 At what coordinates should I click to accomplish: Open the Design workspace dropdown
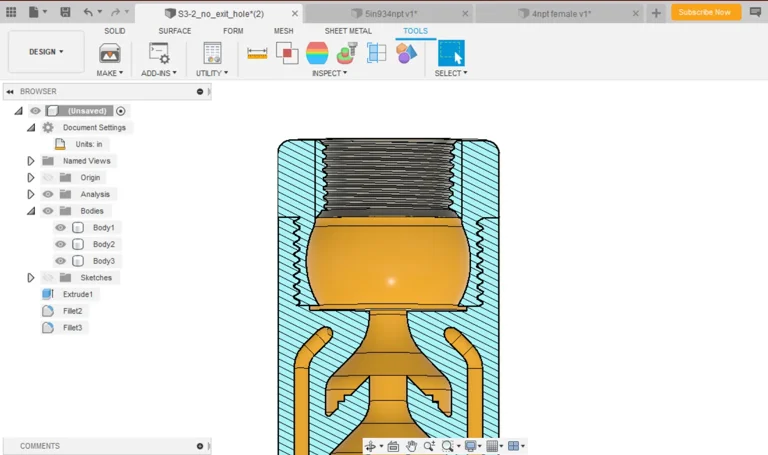[46, 52]
